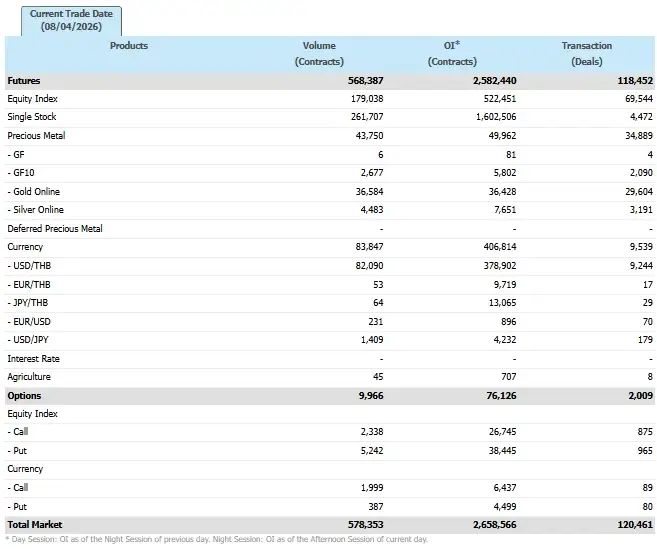Click the OI* (Contracts) column header
The height and width of the screenshot is (549, 657).
(x=452, y=53)
